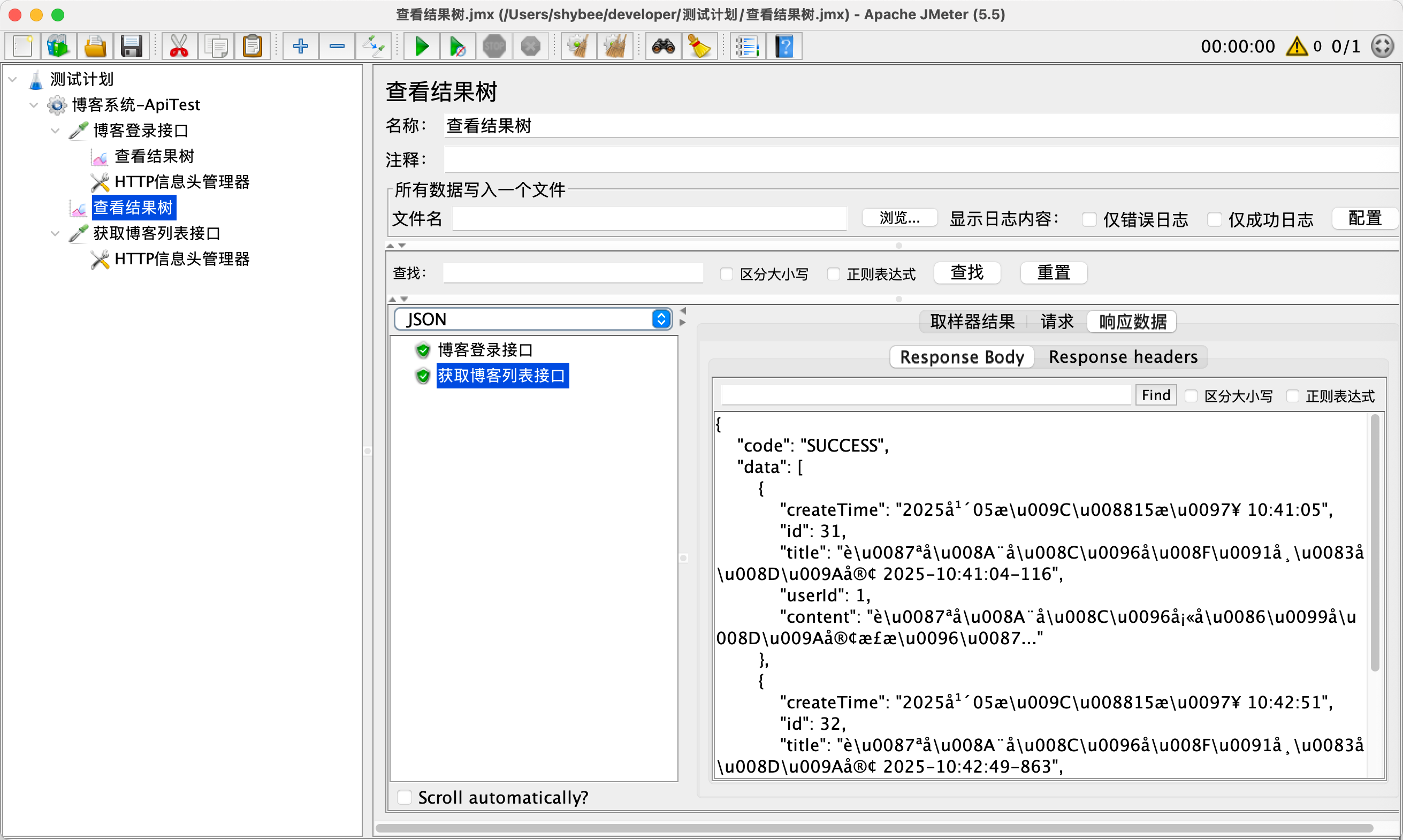
Task: Open the JSON renderer dropdown
Action: pos(532,319)
